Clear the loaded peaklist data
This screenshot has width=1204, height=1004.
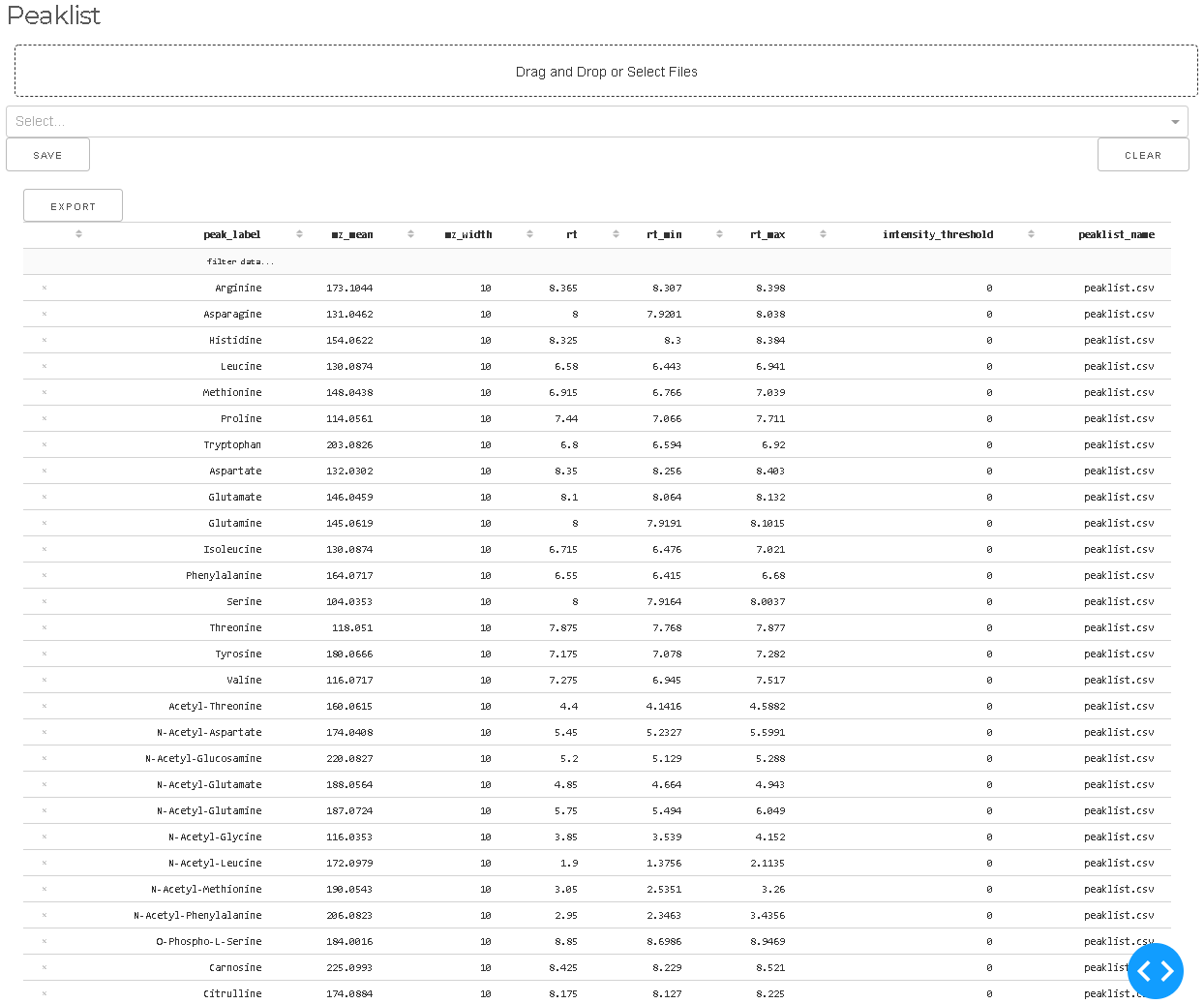click(x=1143, y=154)
